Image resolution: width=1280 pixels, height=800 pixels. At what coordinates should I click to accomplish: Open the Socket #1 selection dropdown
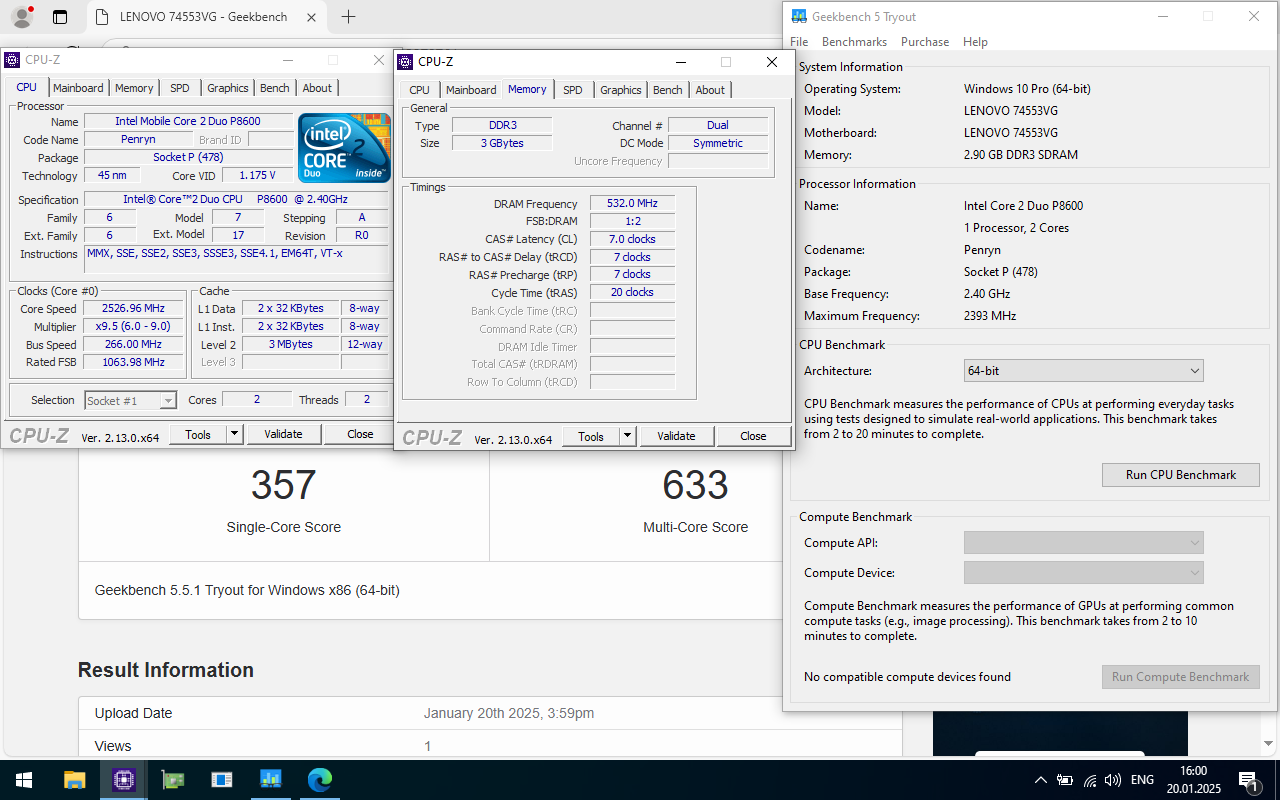[131, 401]
